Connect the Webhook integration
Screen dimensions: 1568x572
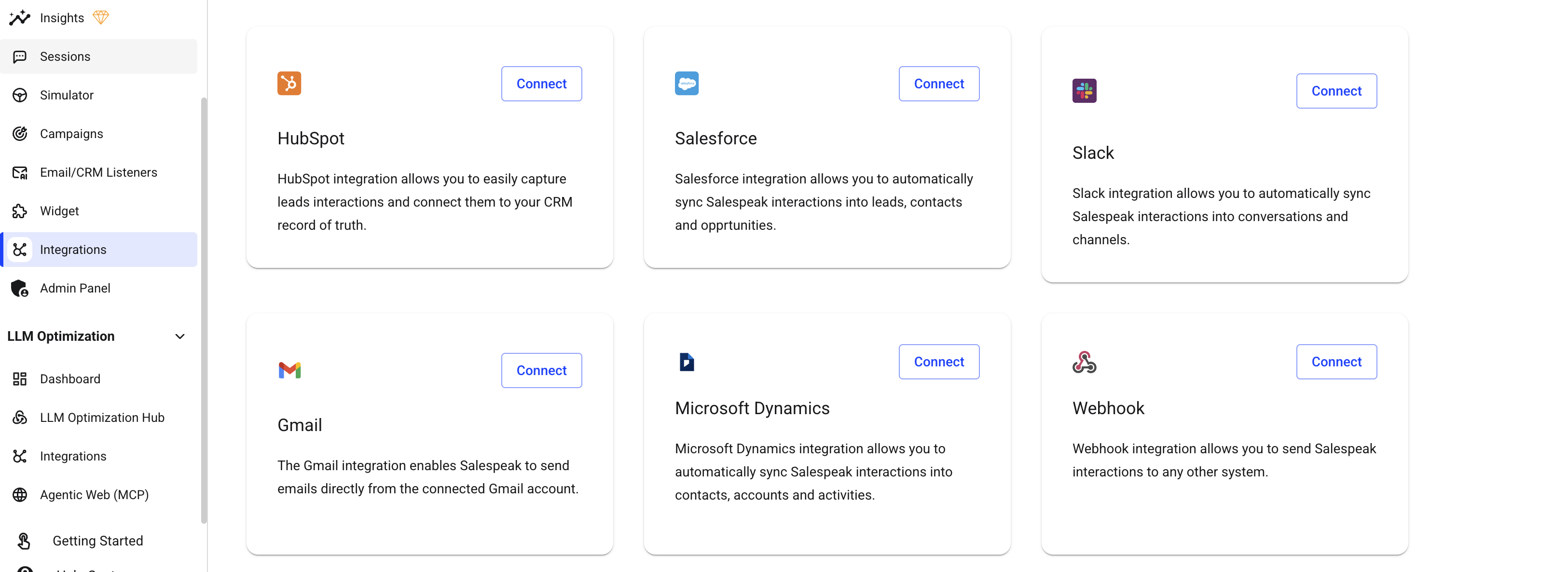(1336, 362)
